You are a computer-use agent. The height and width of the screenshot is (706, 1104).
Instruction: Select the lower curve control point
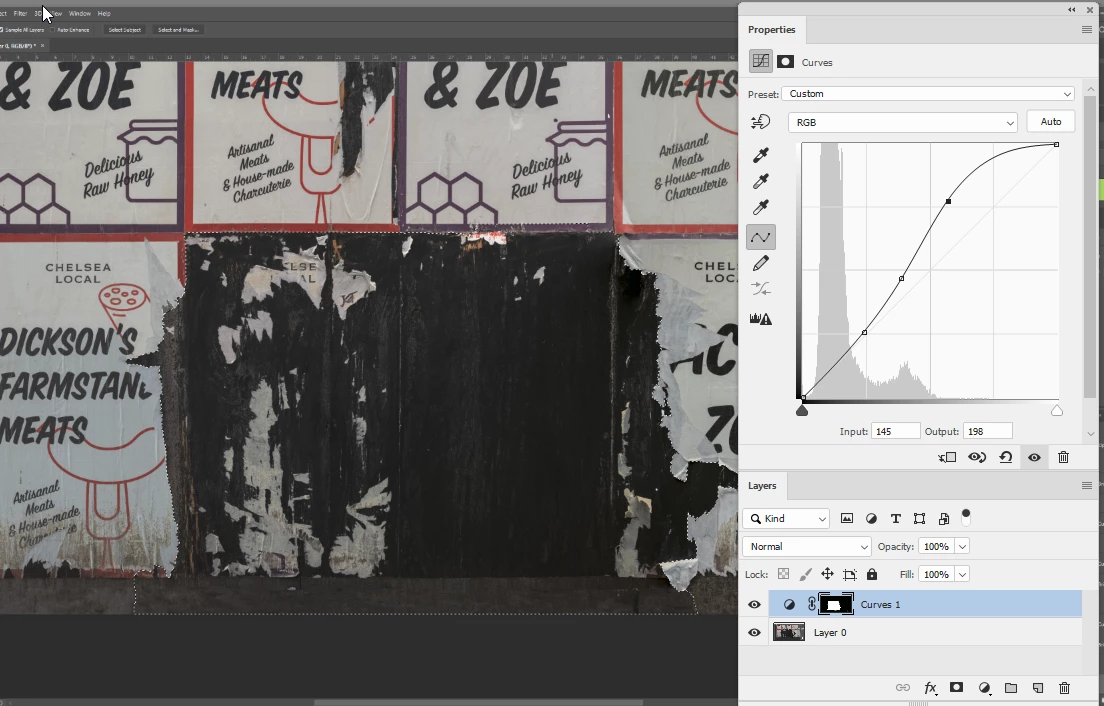(x=865, y=332)
